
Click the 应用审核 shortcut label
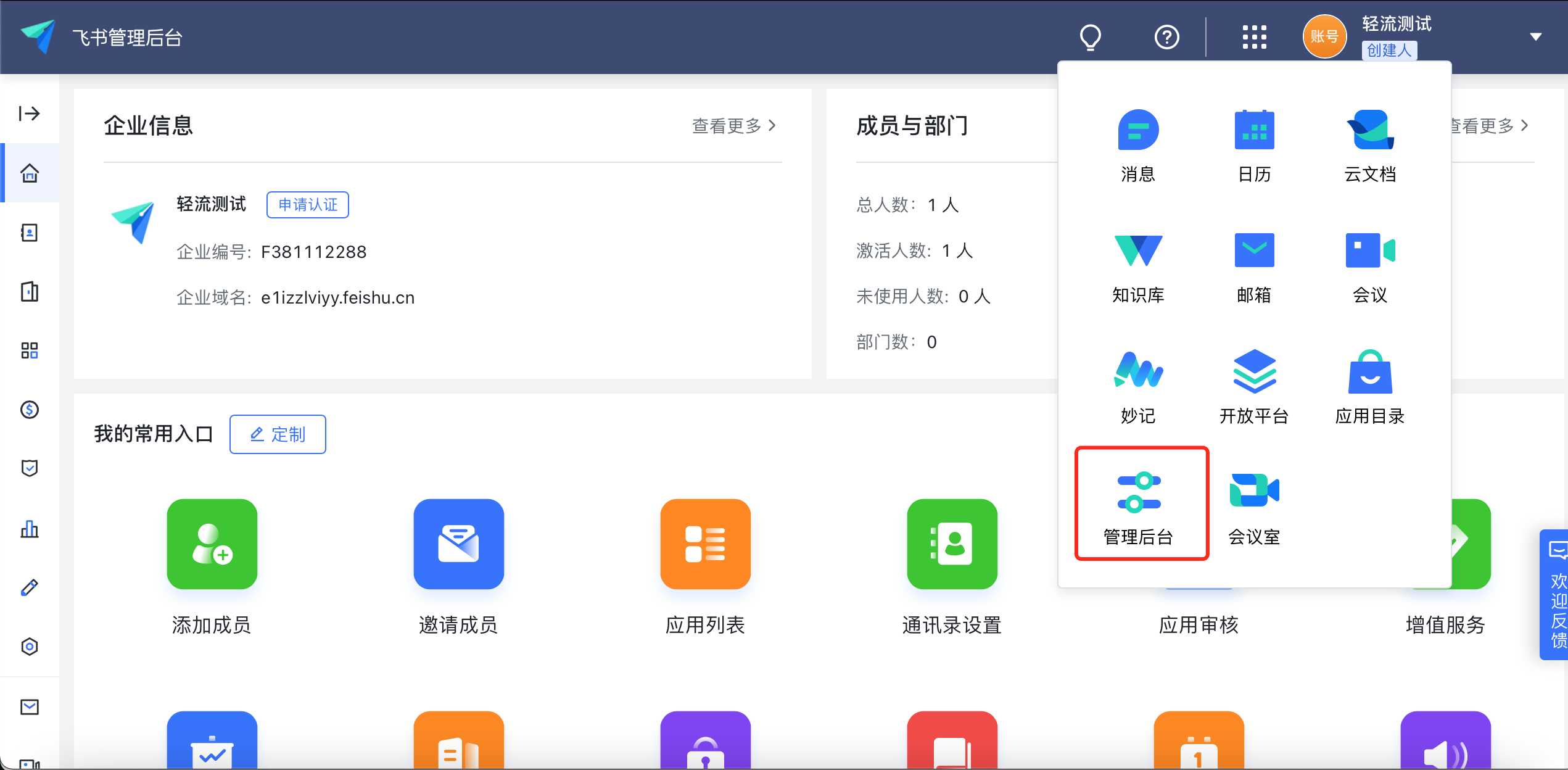point(1199,625)
